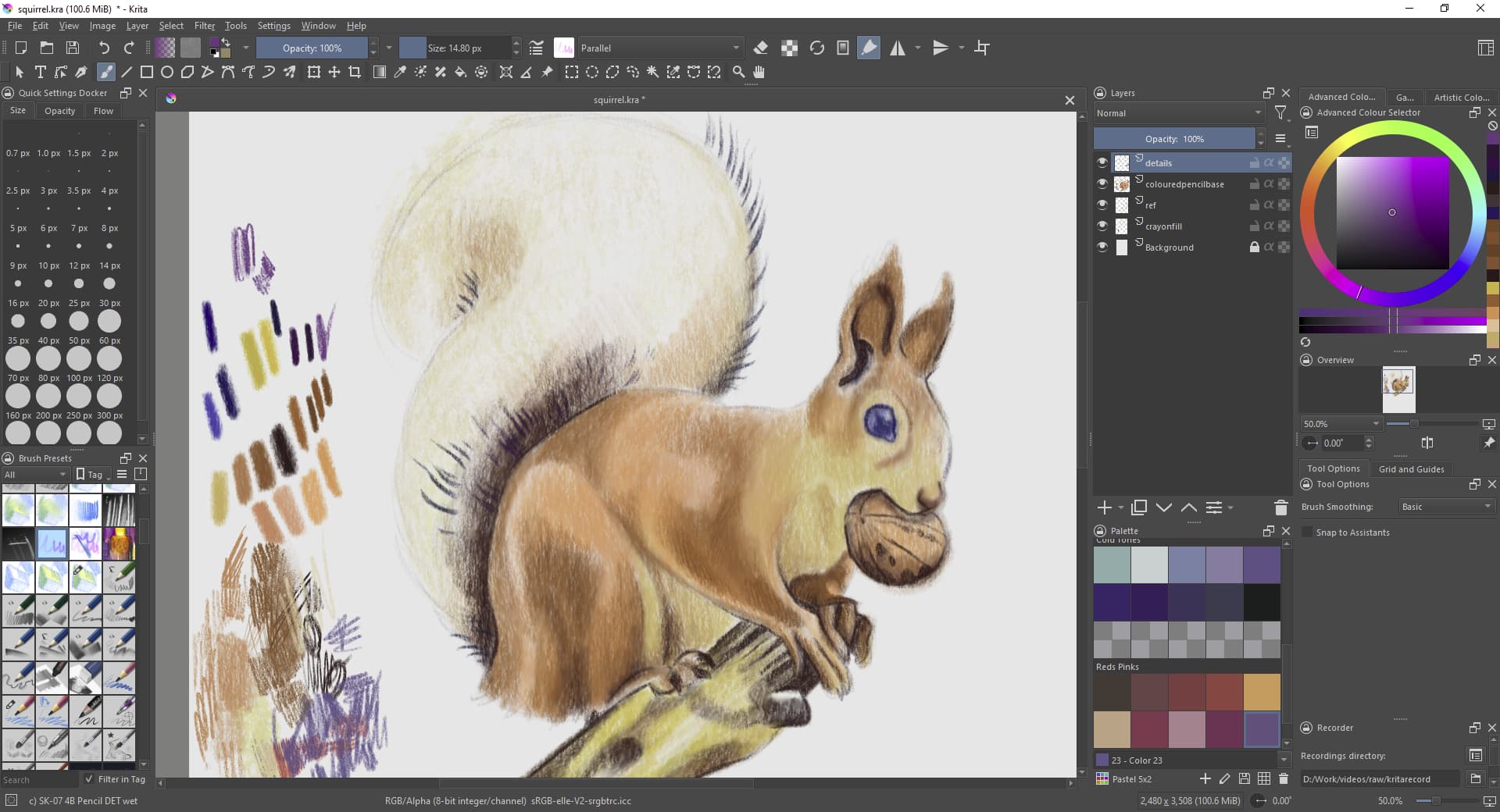This screenshot has height=812, width=1500.
Task: Click the brush preset Search field
Action: click(x=39, y=779)
